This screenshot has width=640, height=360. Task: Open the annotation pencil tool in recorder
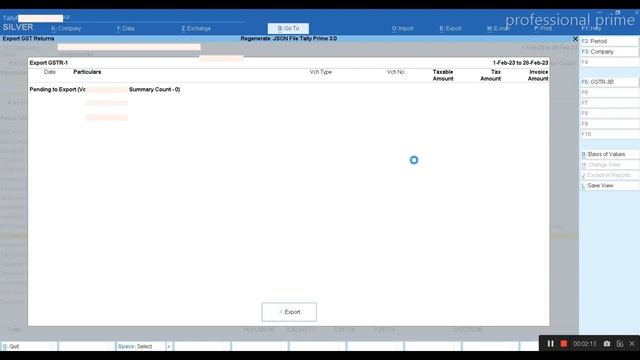pos(620,344)
